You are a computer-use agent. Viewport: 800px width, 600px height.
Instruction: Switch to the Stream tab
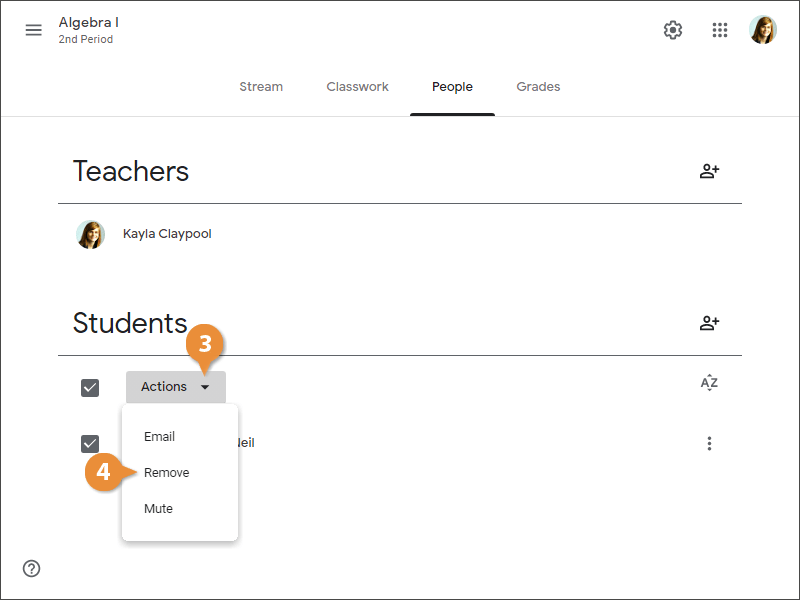261,87
